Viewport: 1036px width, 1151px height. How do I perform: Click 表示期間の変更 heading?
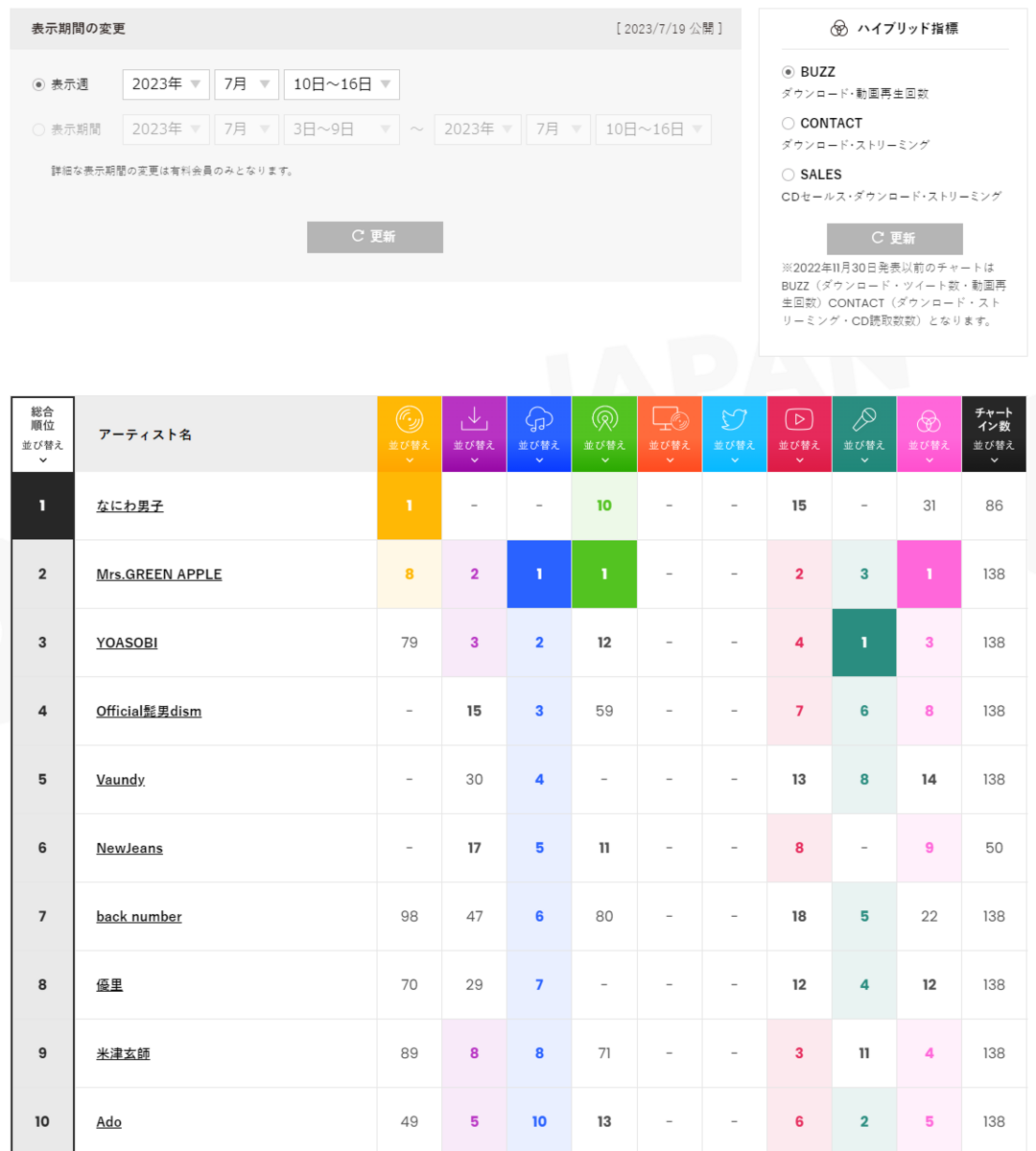click(79, 29)
